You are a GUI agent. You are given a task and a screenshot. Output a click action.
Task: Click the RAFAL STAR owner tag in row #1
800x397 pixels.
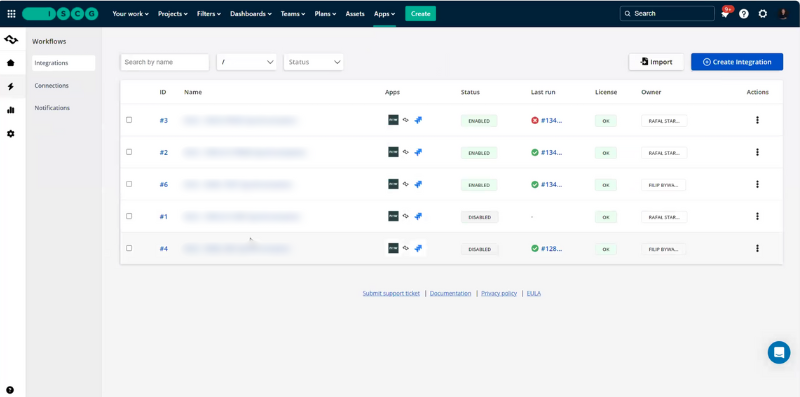pos(664,217)
